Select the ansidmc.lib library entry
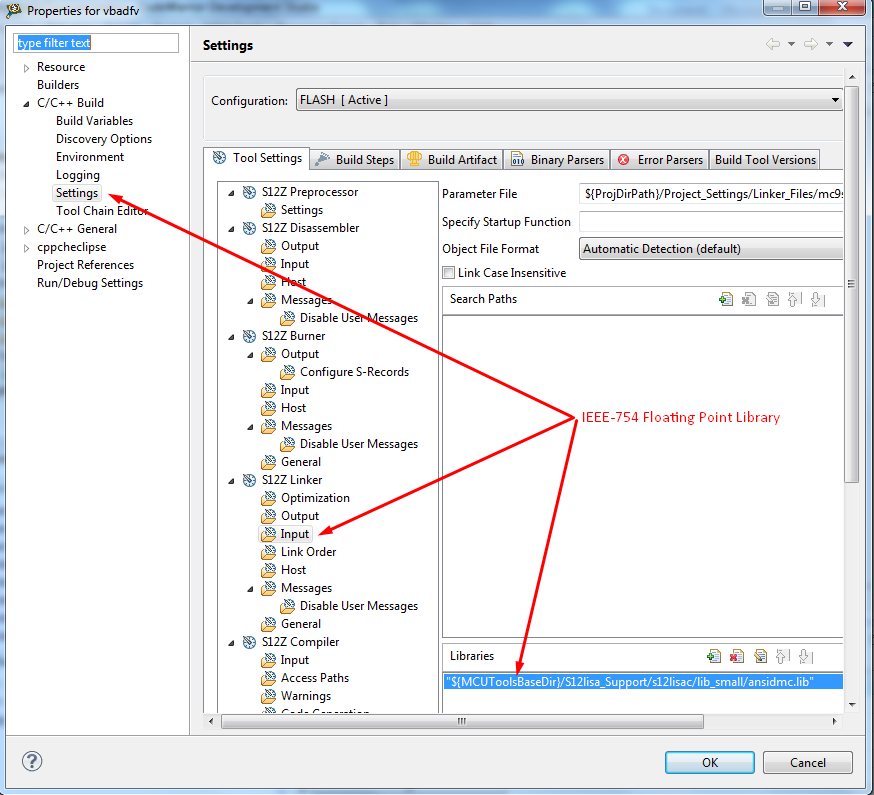The height and width of the screenshot is (795, 874). coord(643,682)
